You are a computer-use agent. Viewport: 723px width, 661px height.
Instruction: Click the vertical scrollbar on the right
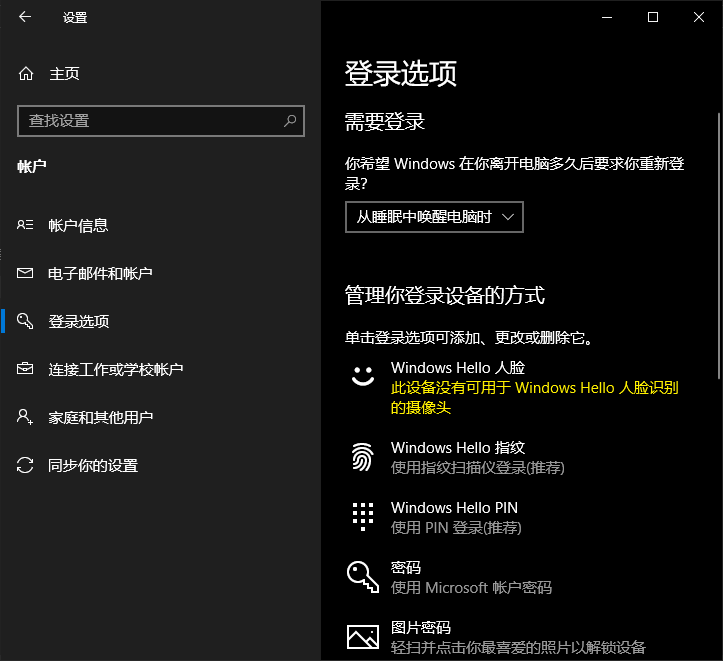[x=719, y=246]
